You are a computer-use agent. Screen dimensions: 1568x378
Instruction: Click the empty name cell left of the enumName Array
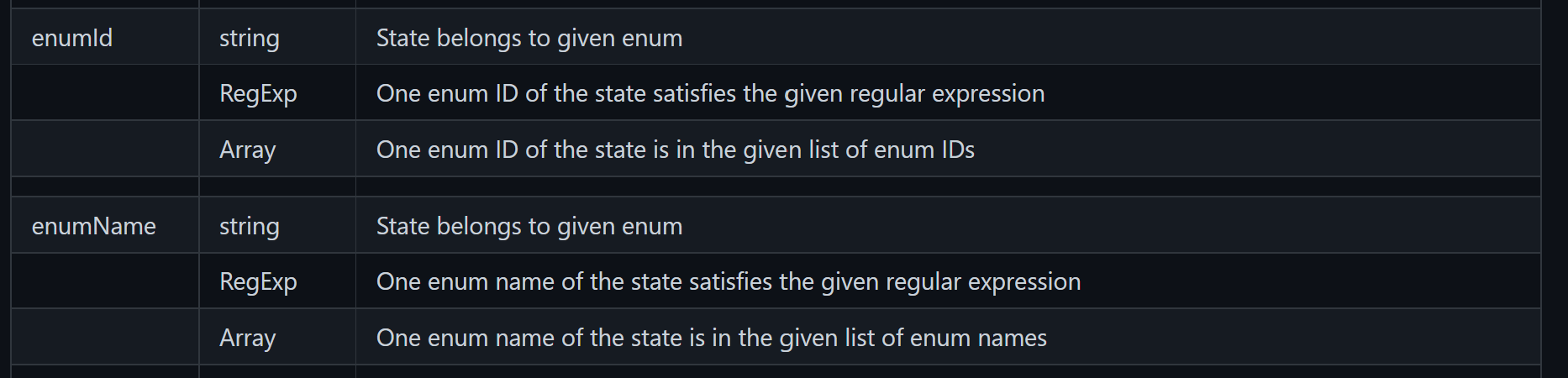pos(105,338)
